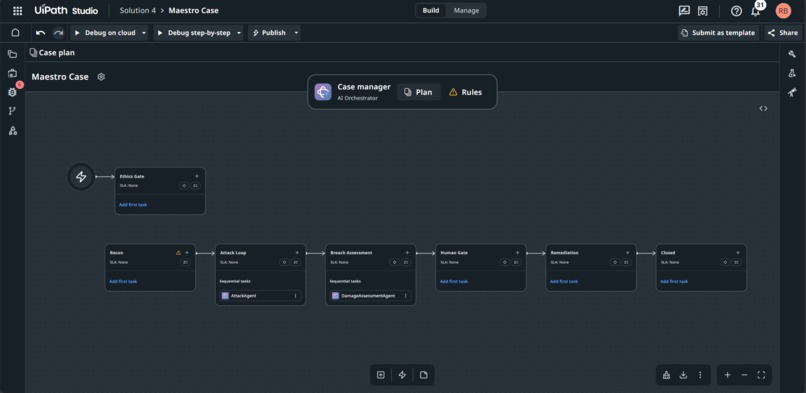Open the RB user avatar menu

783,11
